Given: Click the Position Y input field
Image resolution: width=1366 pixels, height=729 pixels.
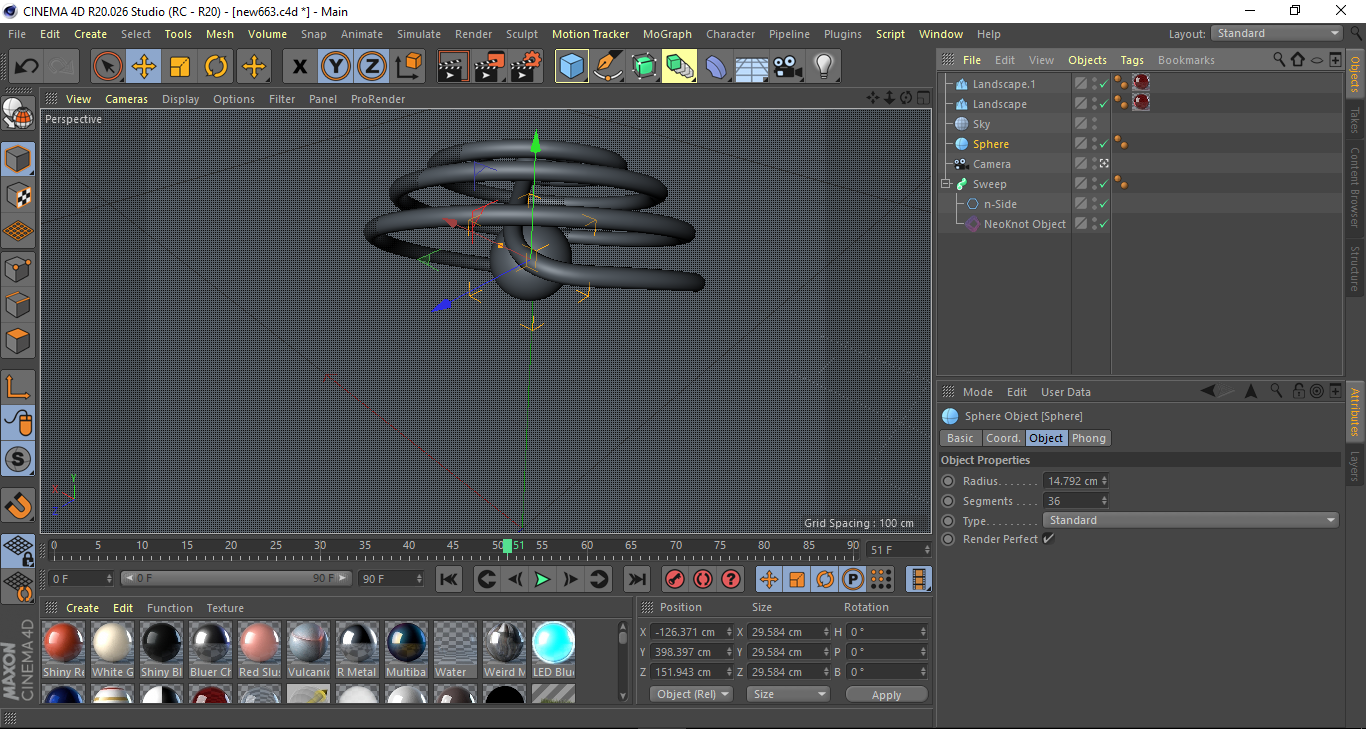Looking at the screenshot, I should [692, 652].
